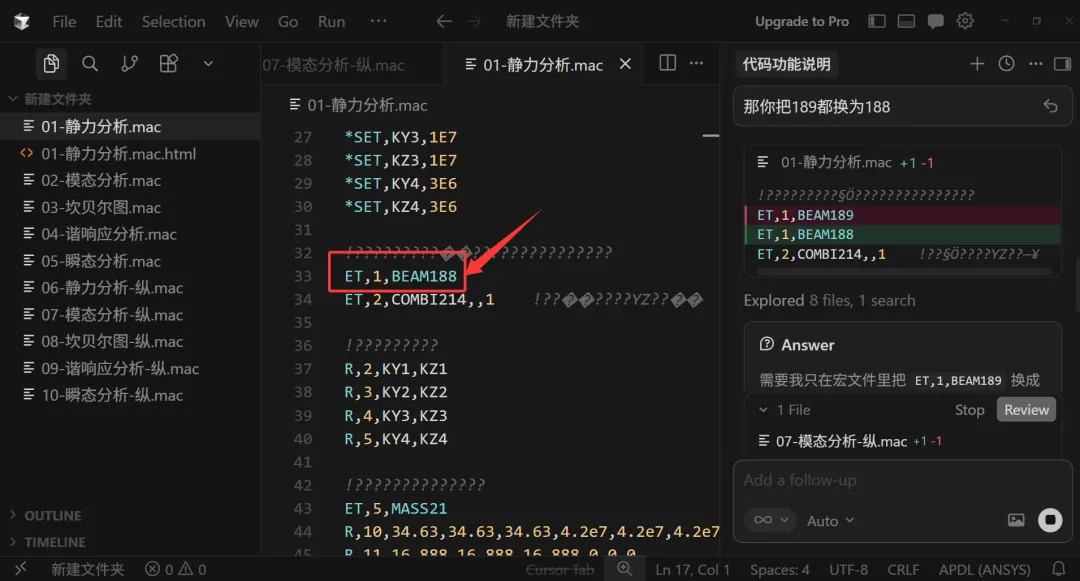Open the agent mode infinity dropdown

[x=770, y=520]
